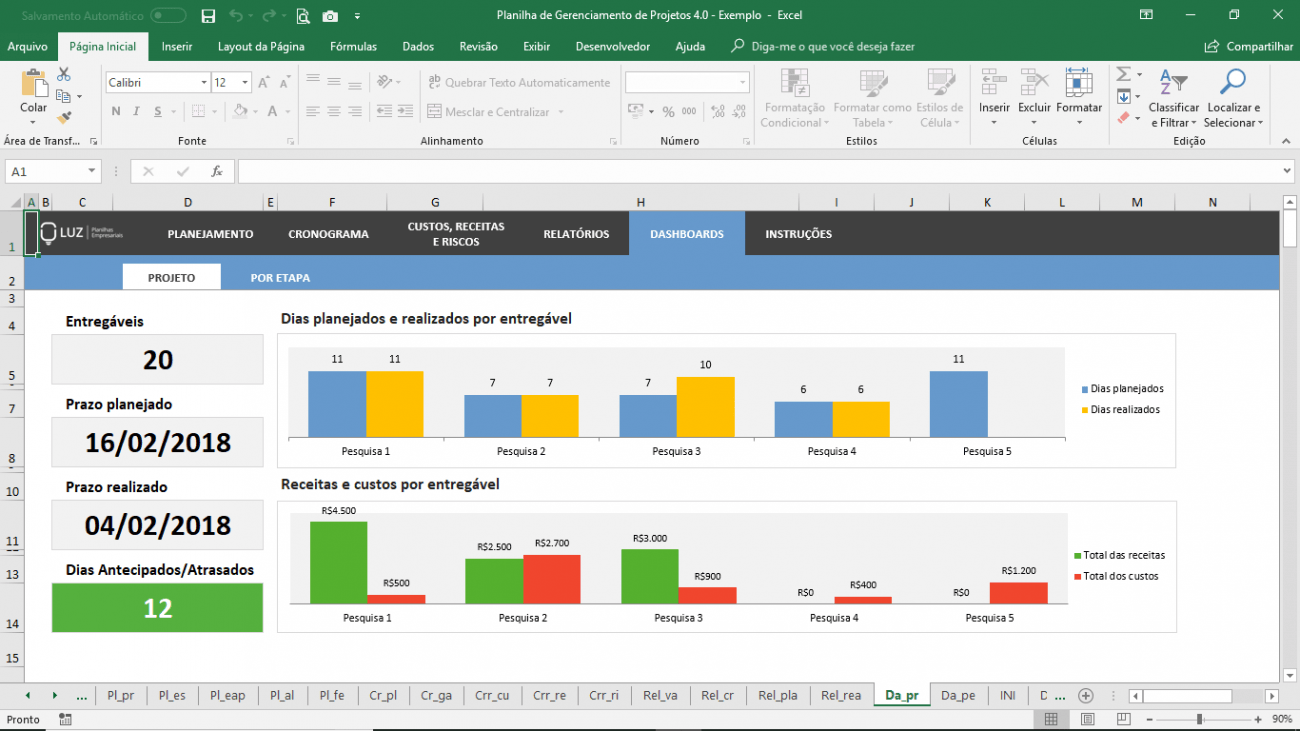Decrease font size with the small A icon
This screenshot has width=1300, height=731.
[283, 83]
